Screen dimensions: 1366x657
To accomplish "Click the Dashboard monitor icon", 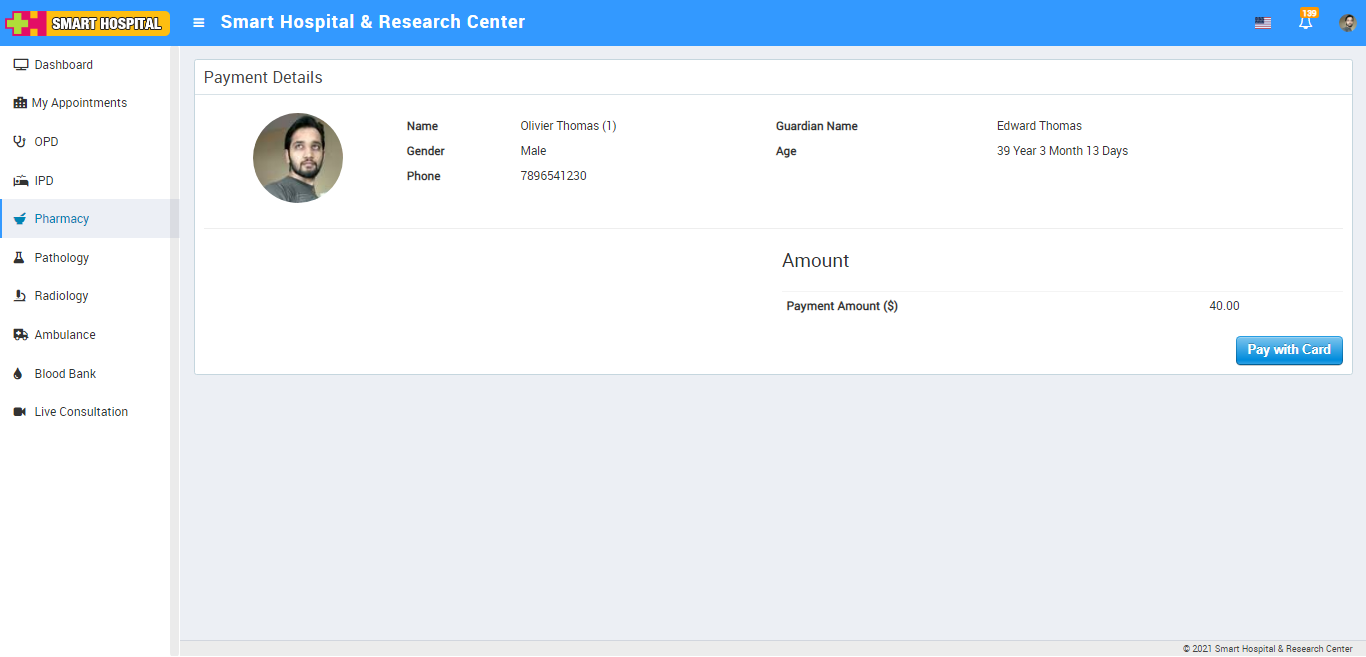I will pyautogui.click(x=20, y=65).
